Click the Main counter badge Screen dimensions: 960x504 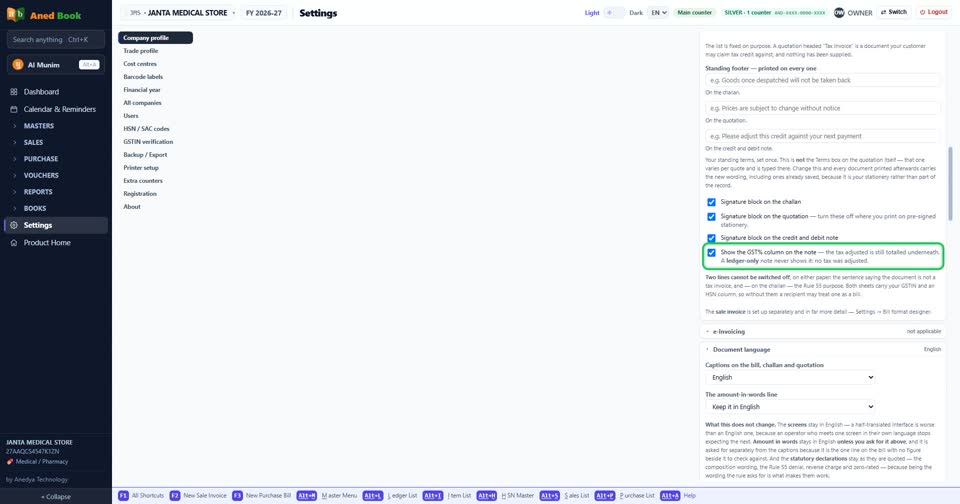pos(694,12)
